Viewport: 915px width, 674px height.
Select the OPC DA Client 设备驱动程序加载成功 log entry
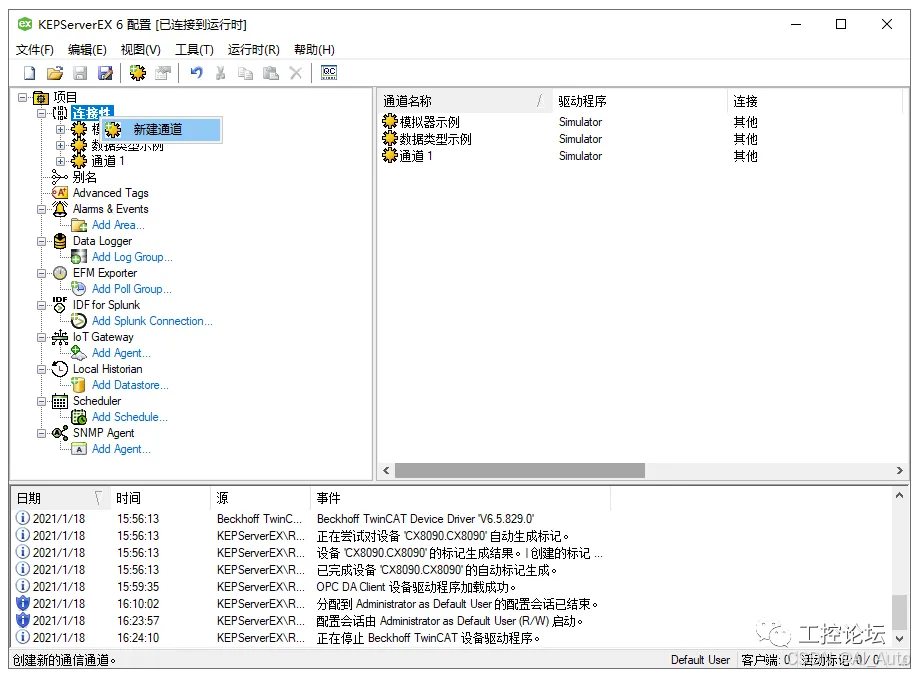pyautogui.click(x=452, y=586)
